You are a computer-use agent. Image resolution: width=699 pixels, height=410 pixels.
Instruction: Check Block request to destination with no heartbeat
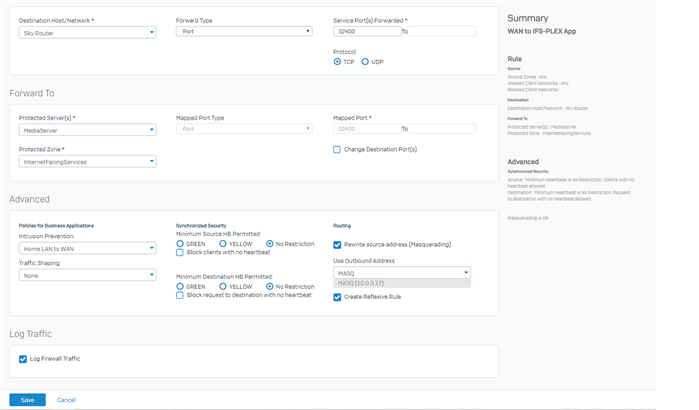(180, 295)
